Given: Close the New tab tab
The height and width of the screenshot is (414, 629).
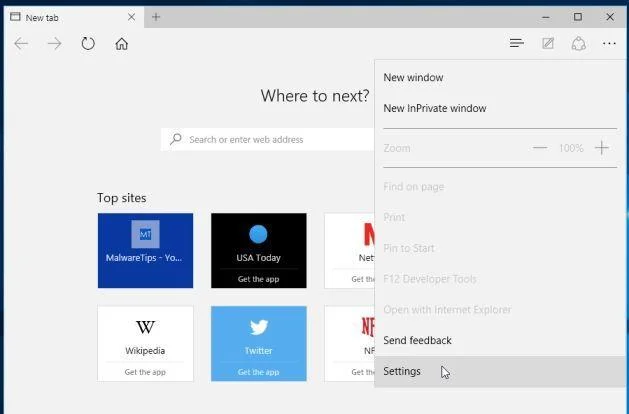Looking at the screenshot, I should (131, 17).
